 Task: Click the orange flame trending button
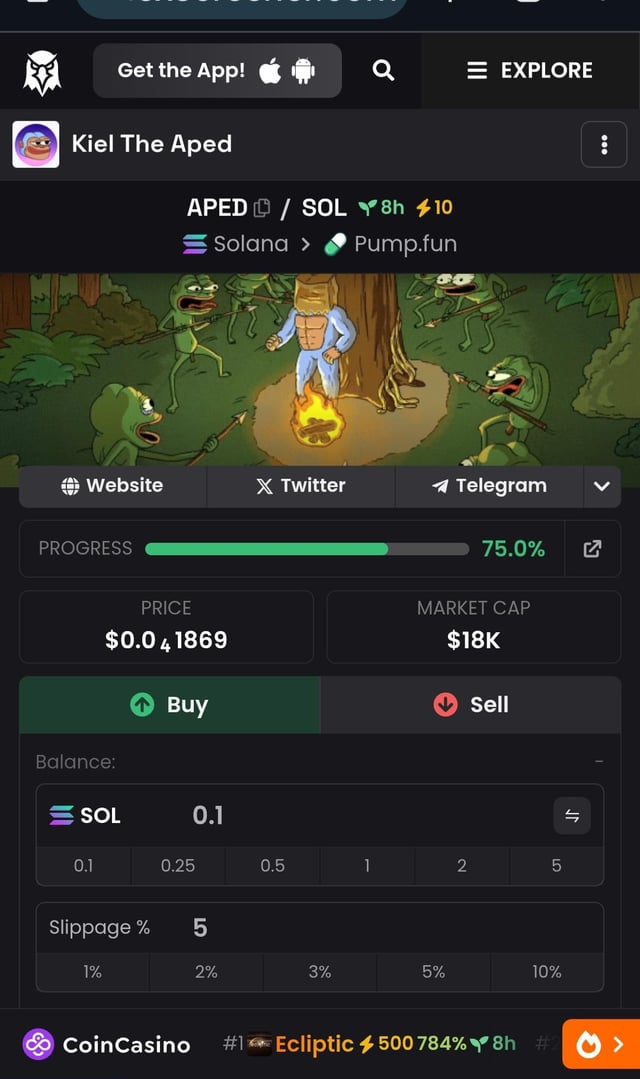[600, 1045]
